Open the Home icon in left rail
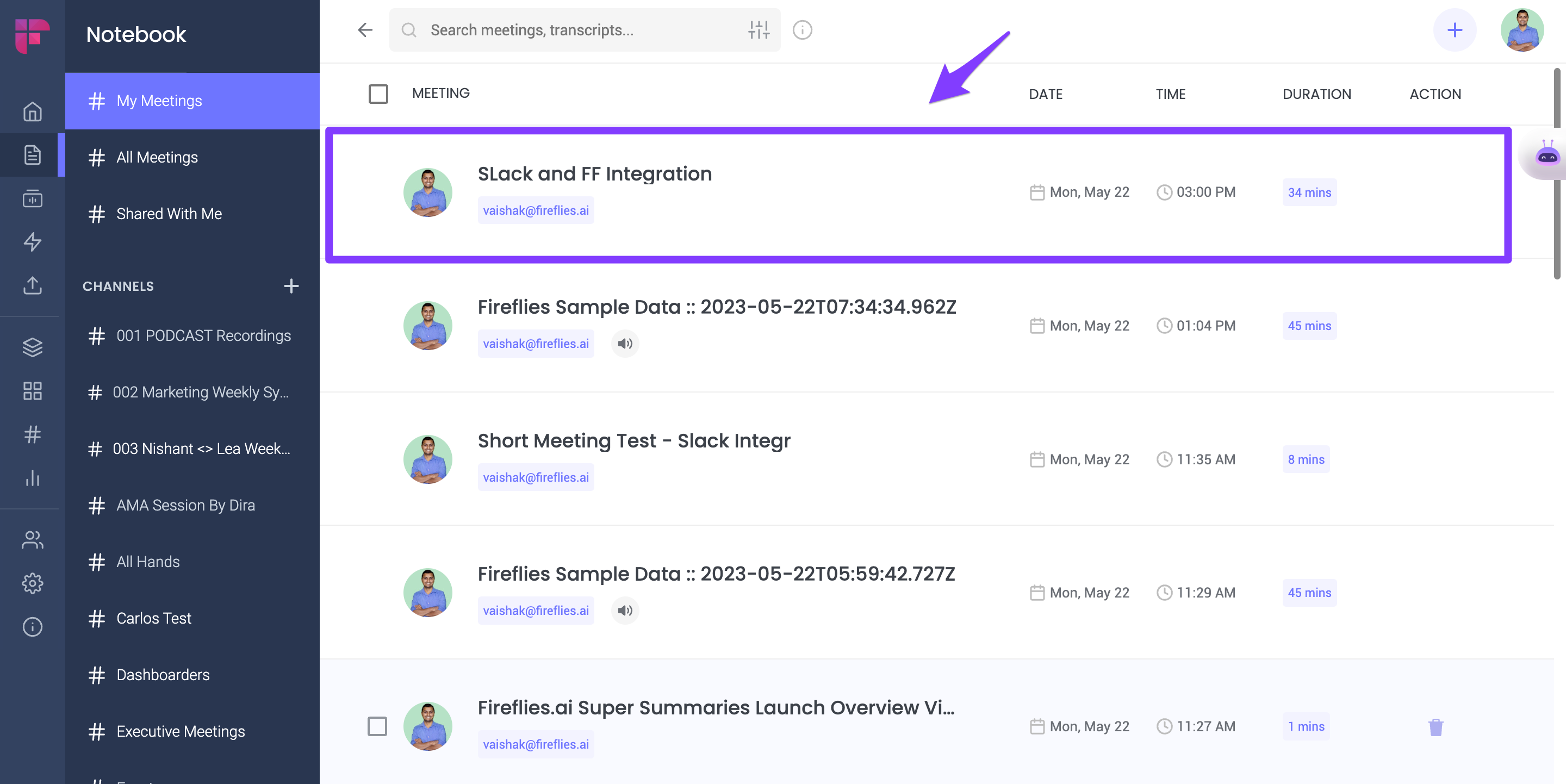 [x=32, y=111]
